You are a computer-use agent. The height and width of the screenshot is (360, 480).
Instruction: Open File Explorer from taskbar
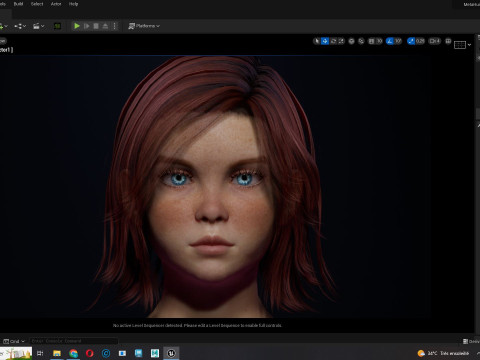pyautogui.click(x=57, y=353)
